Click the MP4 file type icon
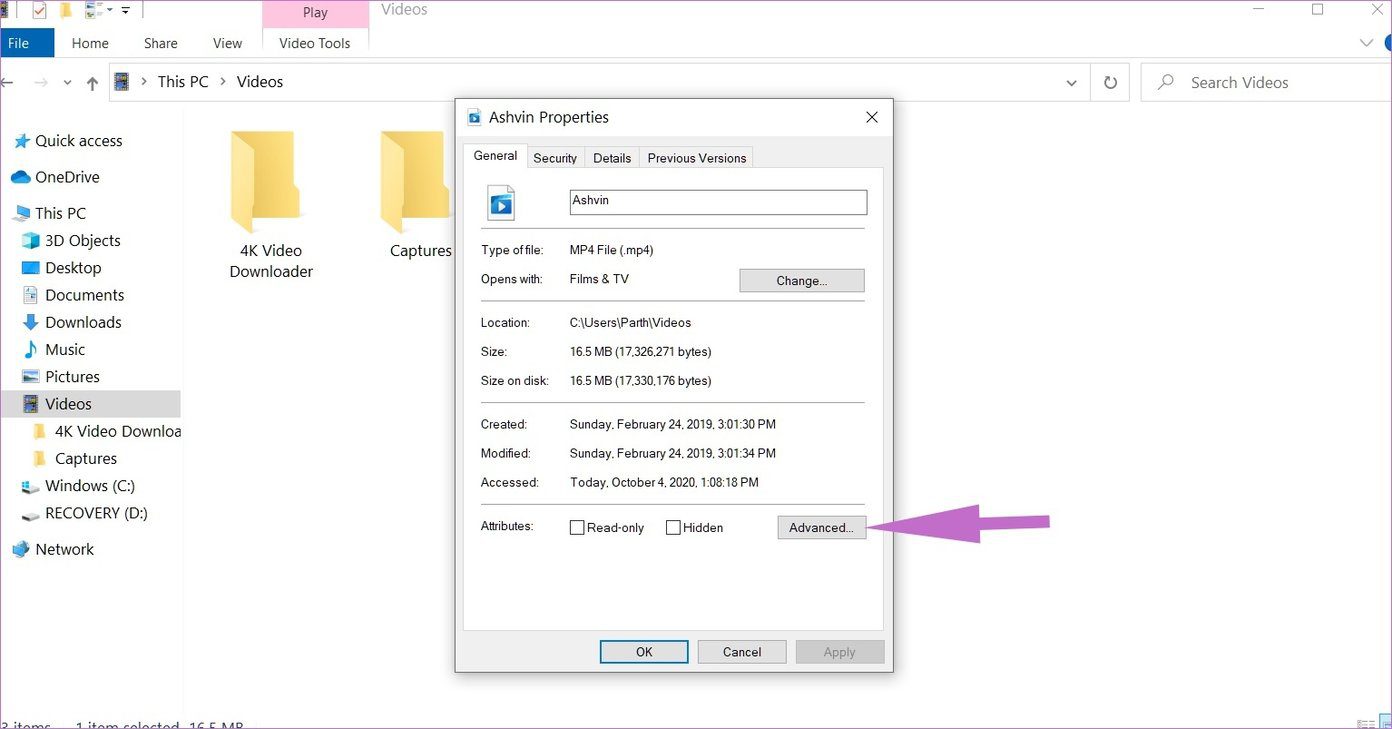This screenshot has height=729, width=1392. (x=500, y=202)
